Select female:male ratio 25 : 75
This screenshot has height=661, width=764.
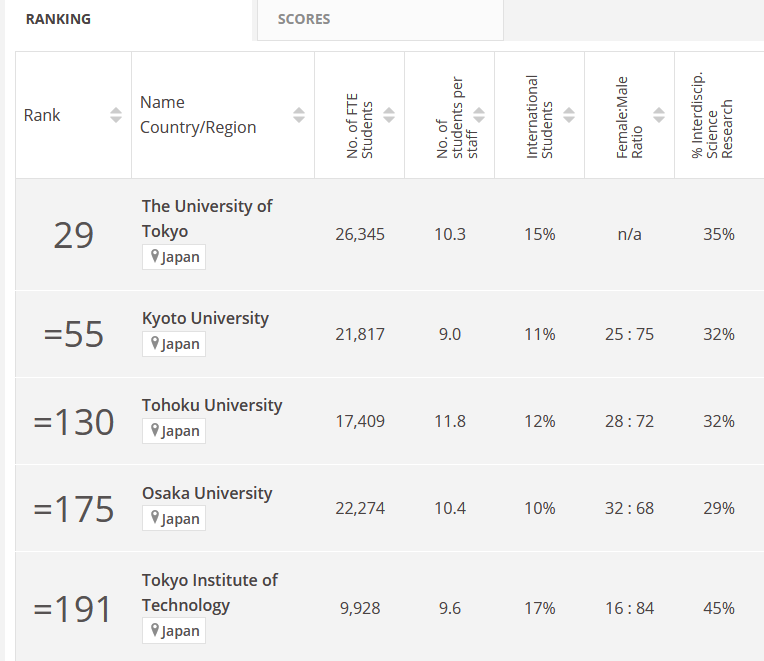(630, 334)
